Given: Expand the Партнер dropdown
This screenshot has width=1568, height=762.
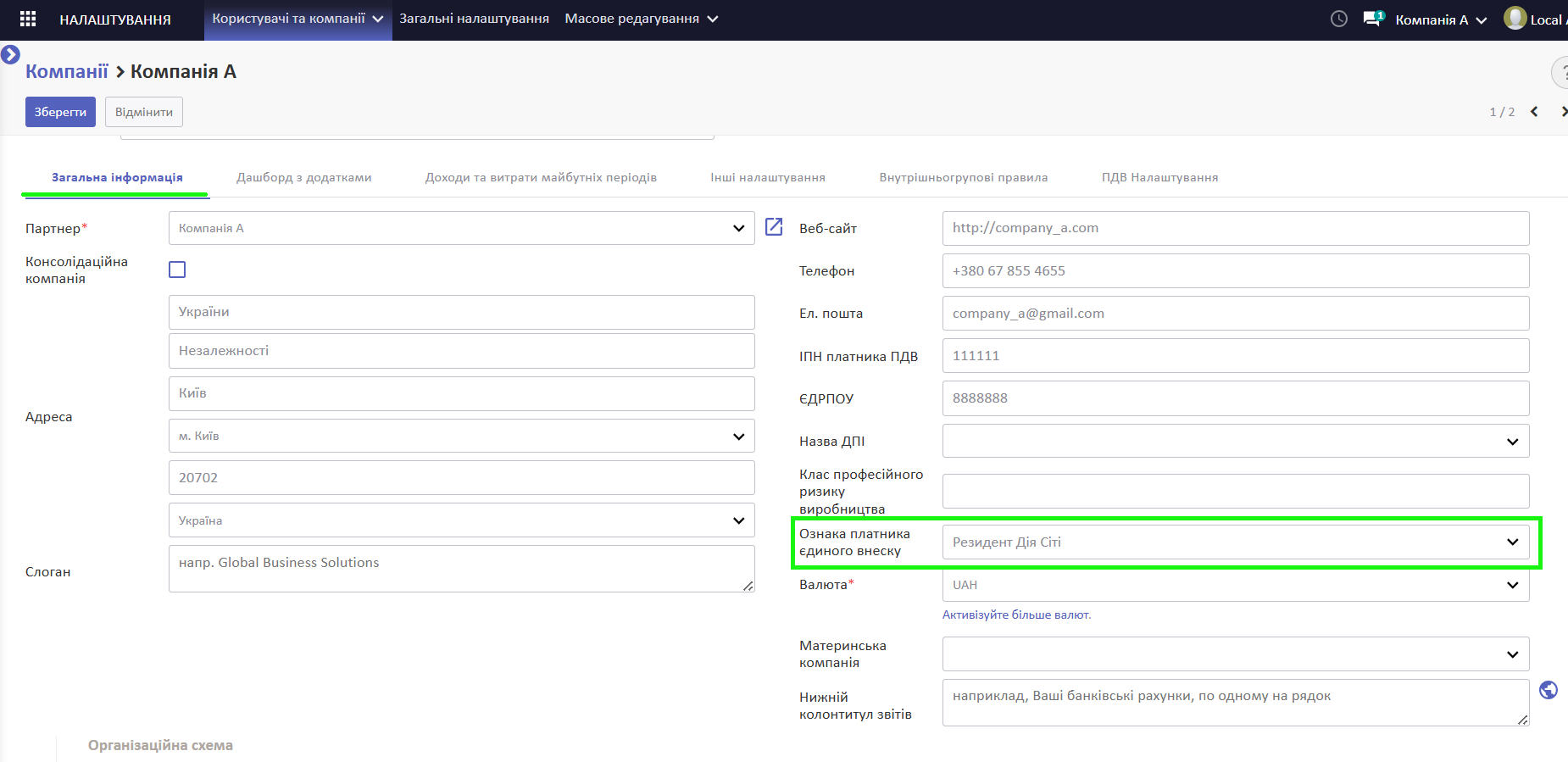Looking at the screenshot, I should tap(738, 228).
